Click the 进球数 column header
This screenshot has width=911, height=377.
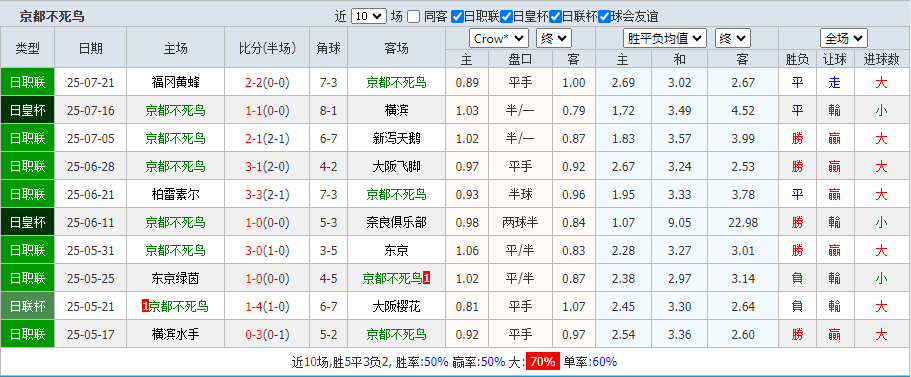click(x=881, y=59)
